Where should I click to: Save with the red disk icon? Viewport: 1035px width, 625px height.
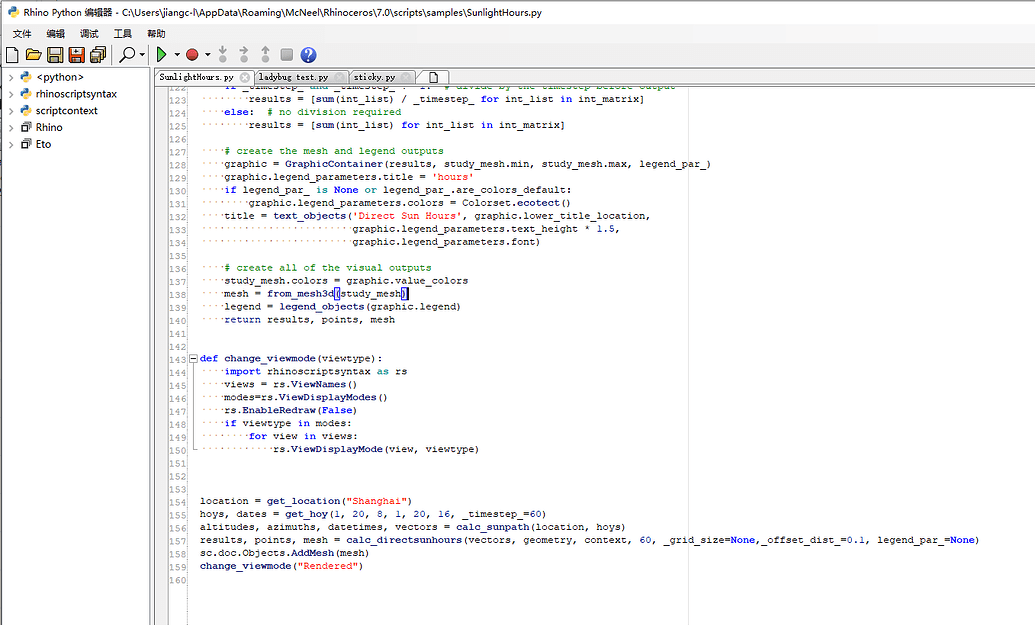[x=77, y=54]
